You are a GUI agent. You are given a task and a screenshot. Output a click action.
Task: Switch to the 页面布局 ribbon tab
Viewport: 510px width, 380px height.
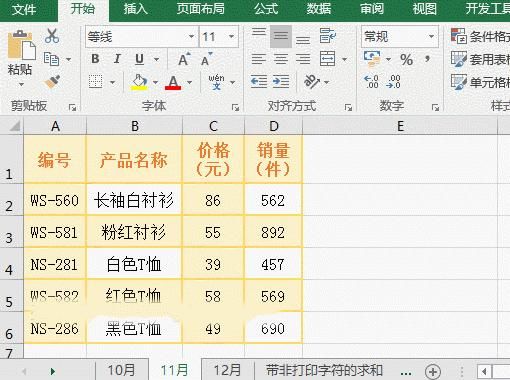click(x=200, y=9)
